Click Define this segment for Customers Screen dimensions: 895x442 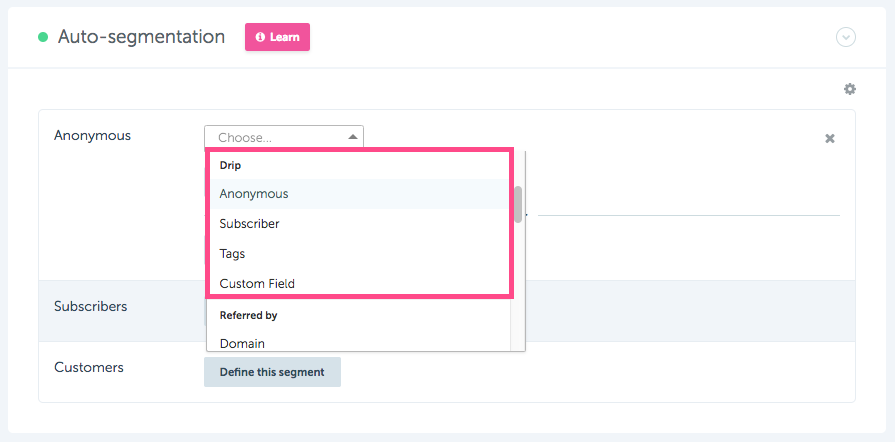tap(272, 372)
